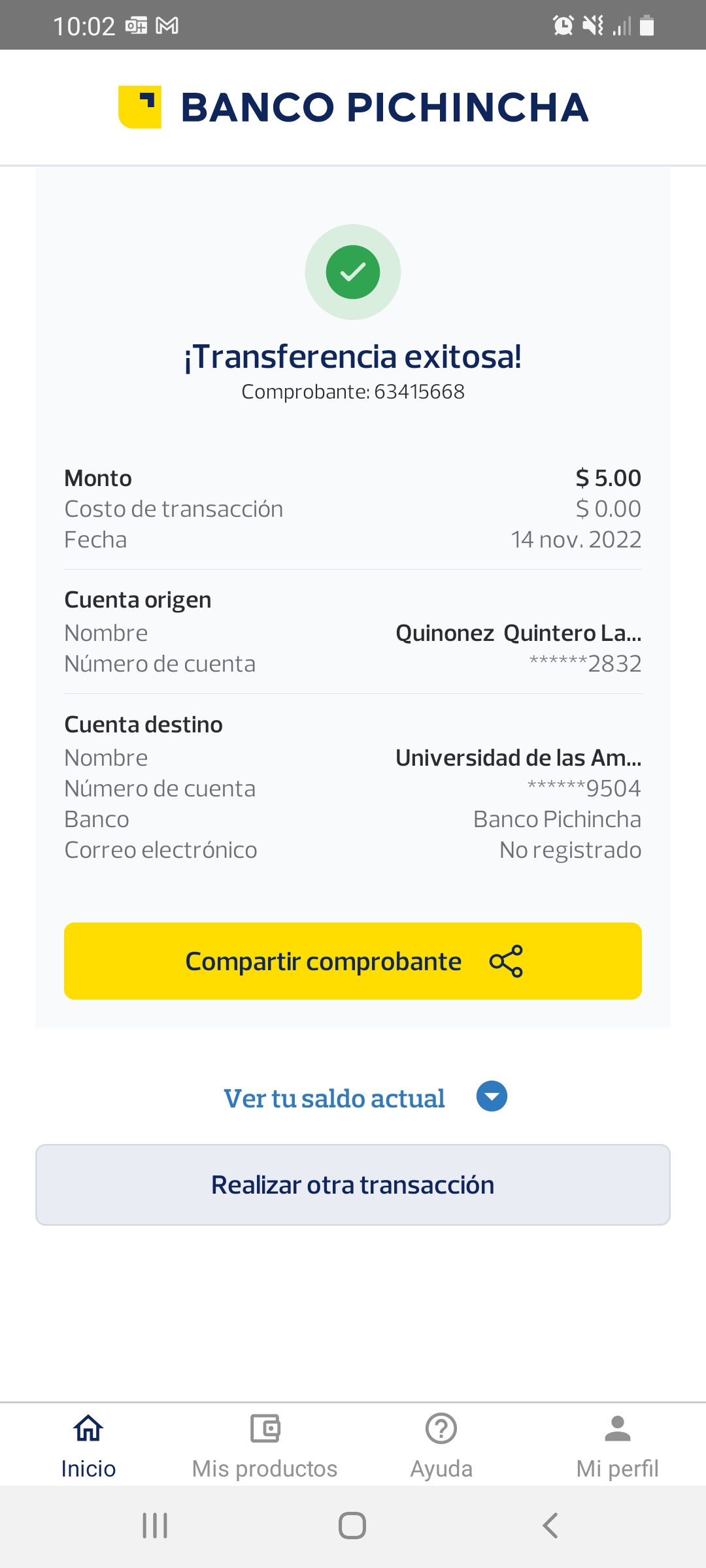The width and height of the screenshot is (706, 1568).
Task: Tap the Inicio home icon
Action: tap(88, 1428)
